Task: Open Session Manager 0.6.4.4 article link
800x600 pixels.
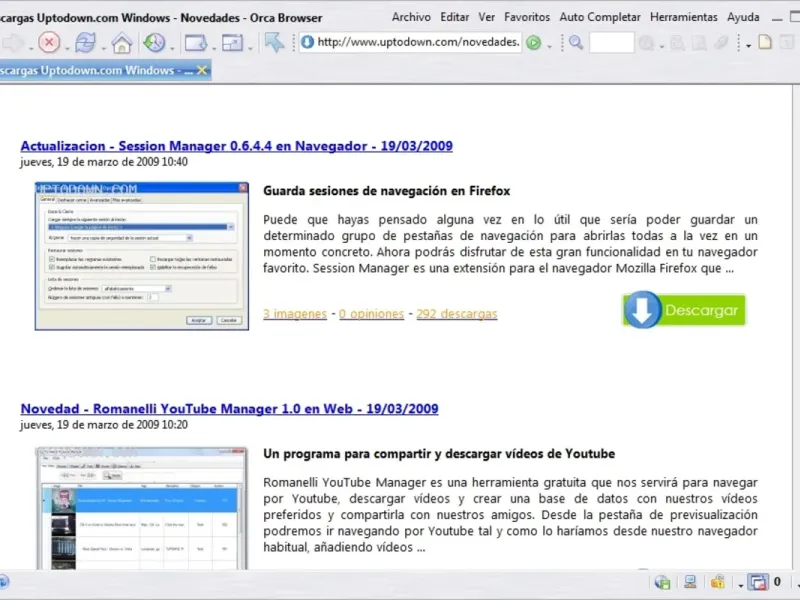Action: click(236, 146)
